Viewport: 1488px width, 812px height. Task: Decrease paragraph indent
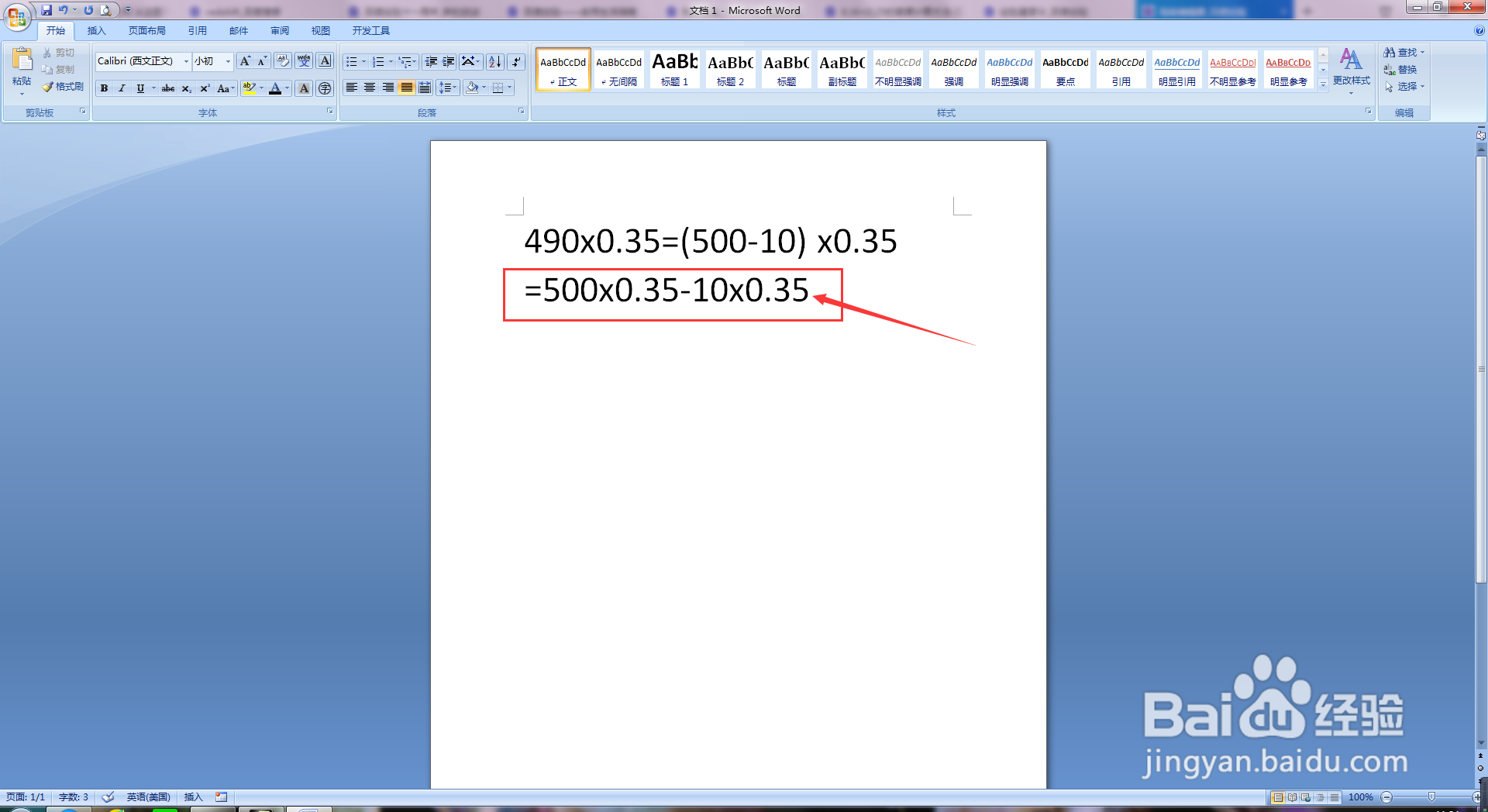pos(431,61)
